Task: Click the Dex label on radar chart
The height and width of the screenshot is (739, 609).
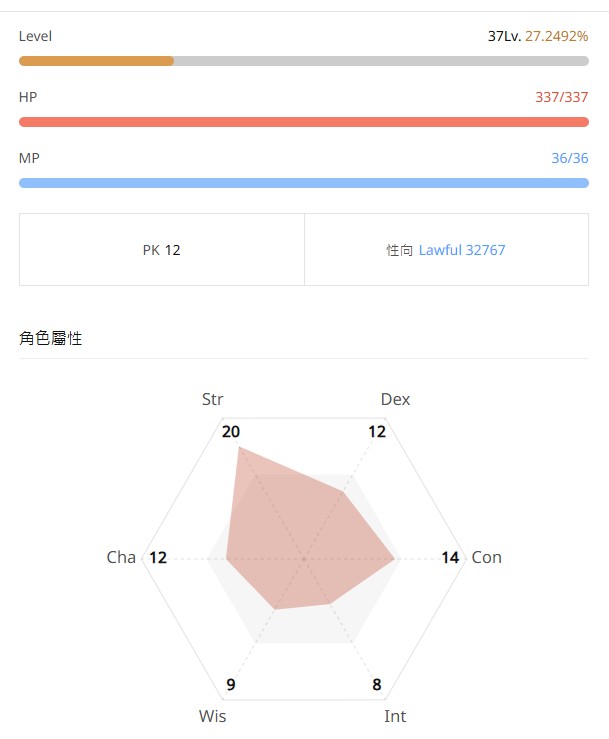Action: point(395,399)
